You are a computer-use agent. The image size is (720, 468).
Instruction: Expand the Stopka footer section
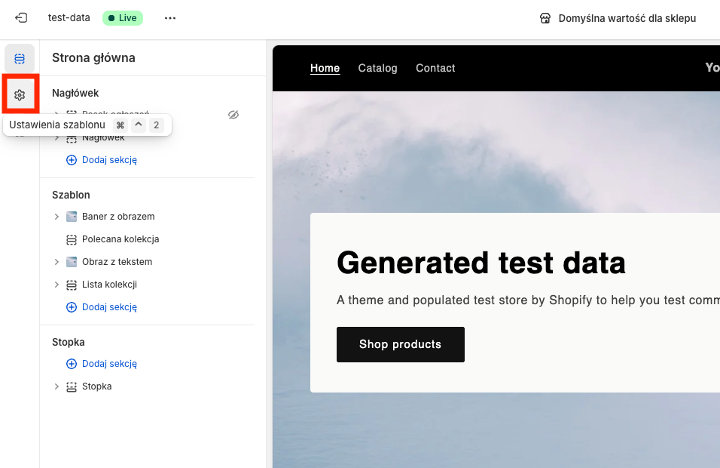57,387
